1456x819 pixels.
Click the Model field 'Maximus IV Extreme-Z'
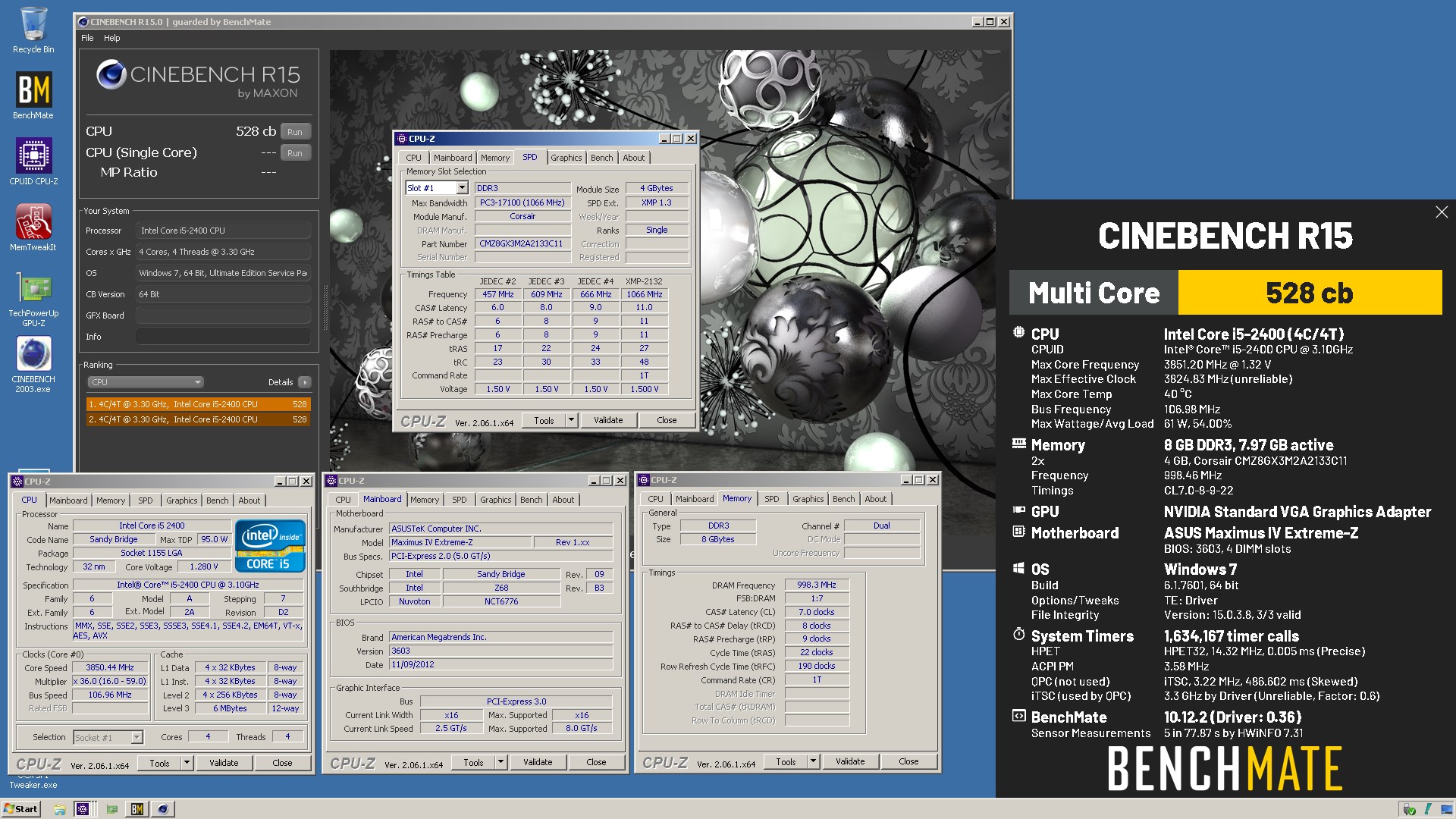point(460,542)
